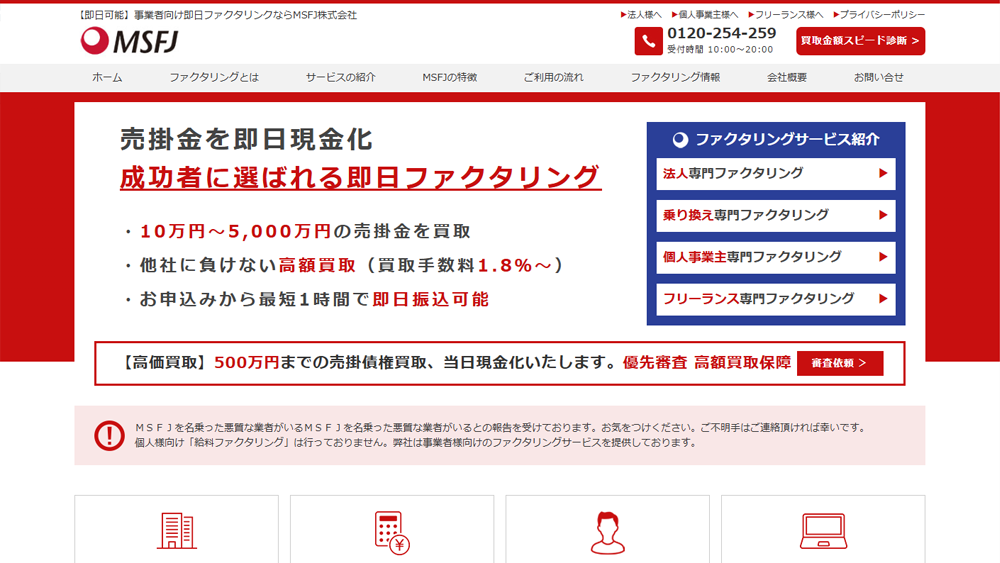
Task: Click the 法人様へ top link
Action: click(x=642, y=14)
